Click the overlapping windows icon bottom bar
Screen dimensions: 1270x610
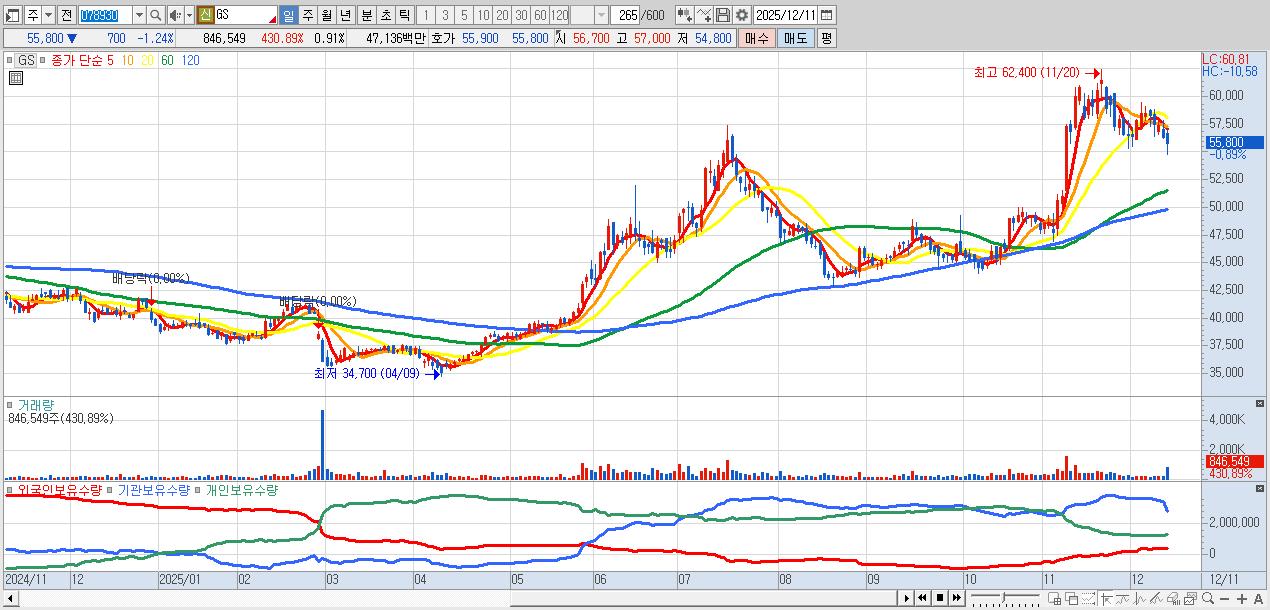(1072, 598)
